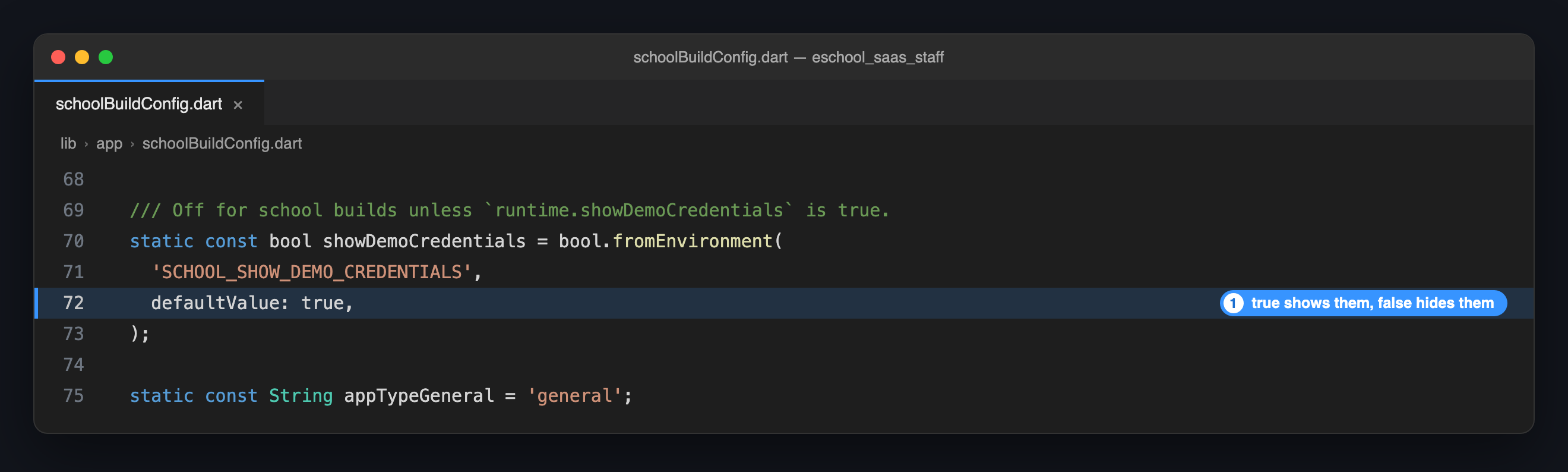
Task: Click line number 75 in gutter
Action: 74,396
